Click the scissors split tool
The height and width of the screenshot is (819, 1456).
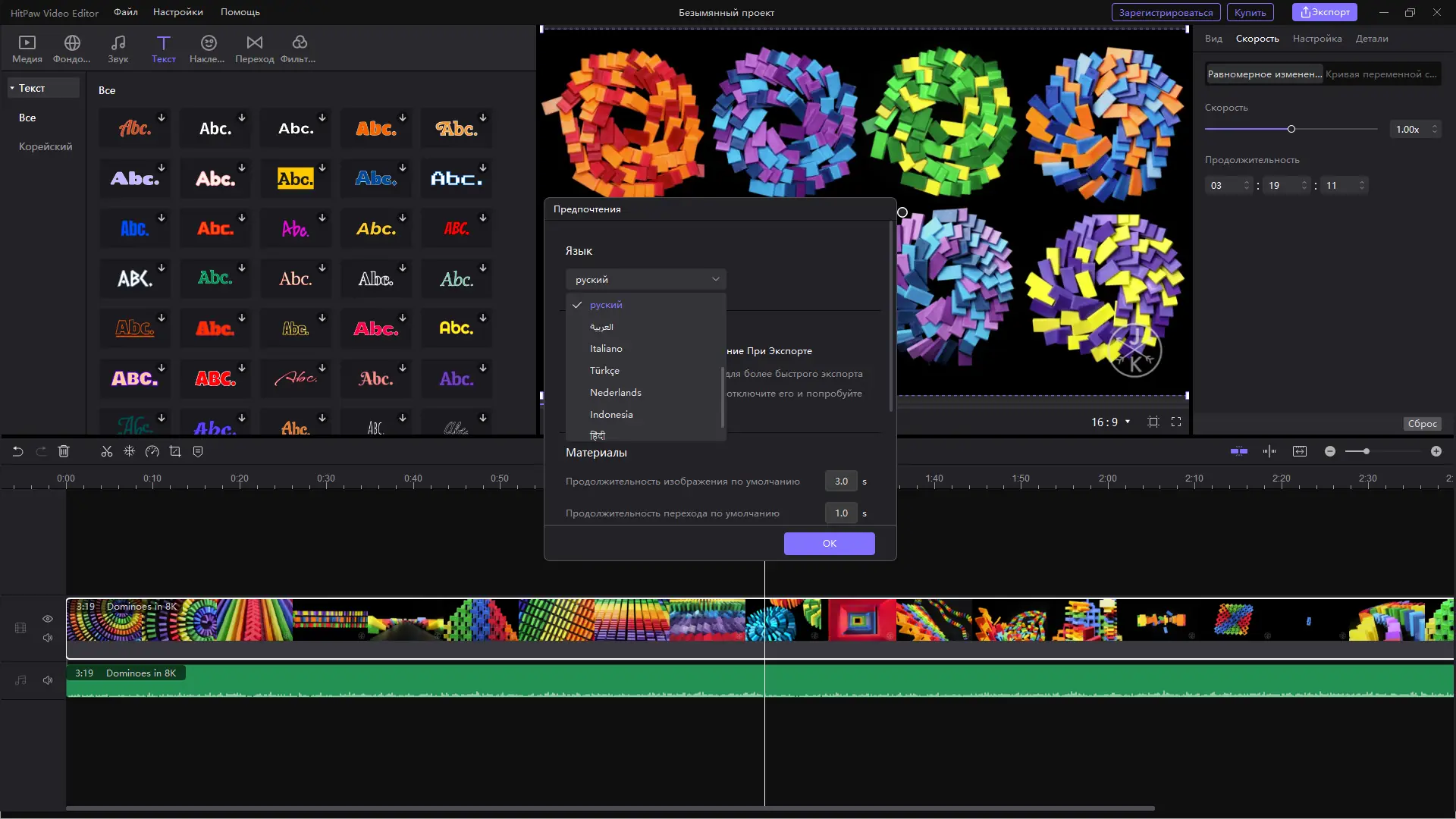point(106,451)
